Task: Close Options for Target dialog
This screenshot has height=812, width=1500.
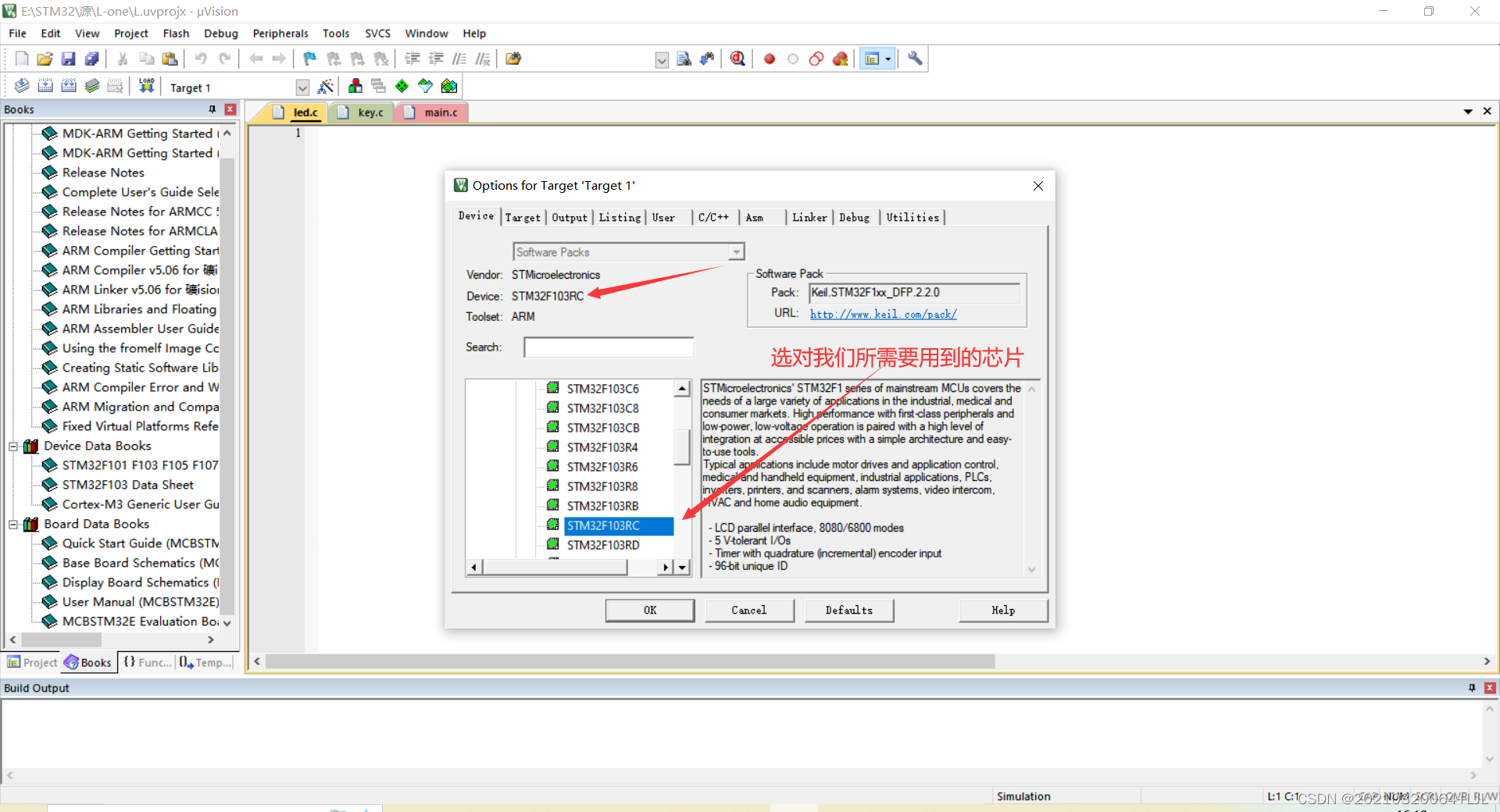Action: coord(1038,186)
